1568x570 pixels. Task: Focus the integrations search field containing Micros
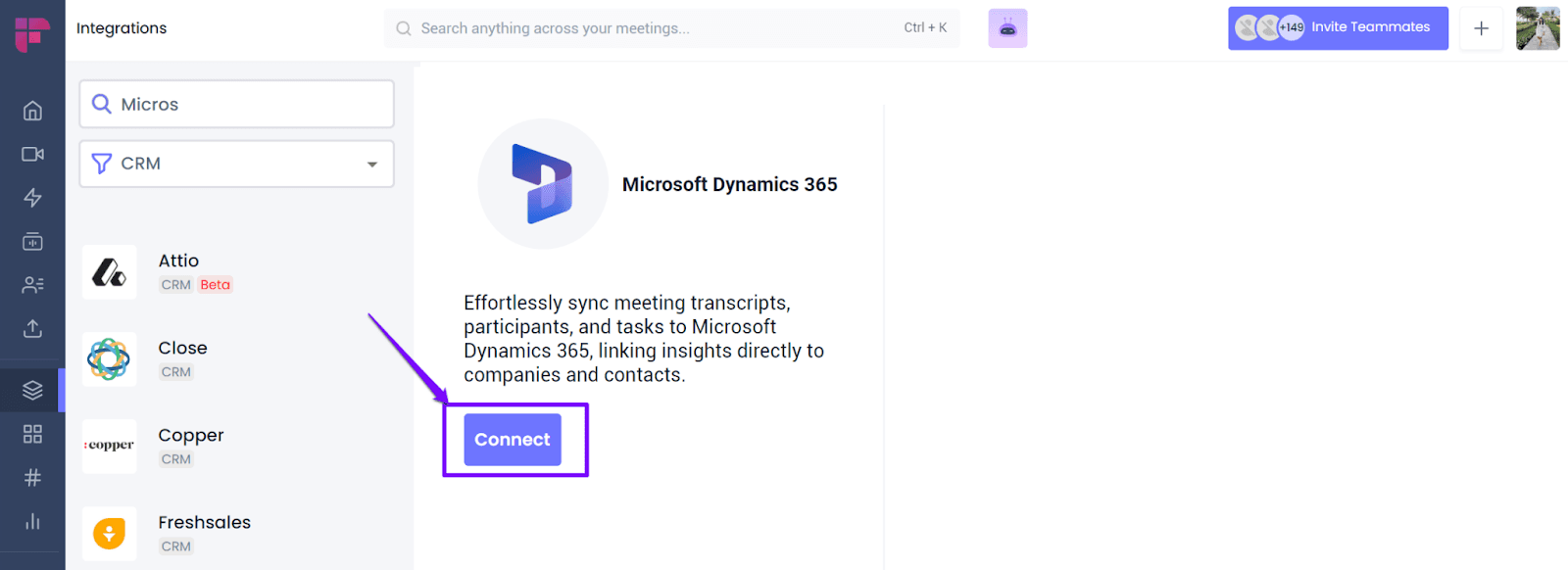point(237,104)
